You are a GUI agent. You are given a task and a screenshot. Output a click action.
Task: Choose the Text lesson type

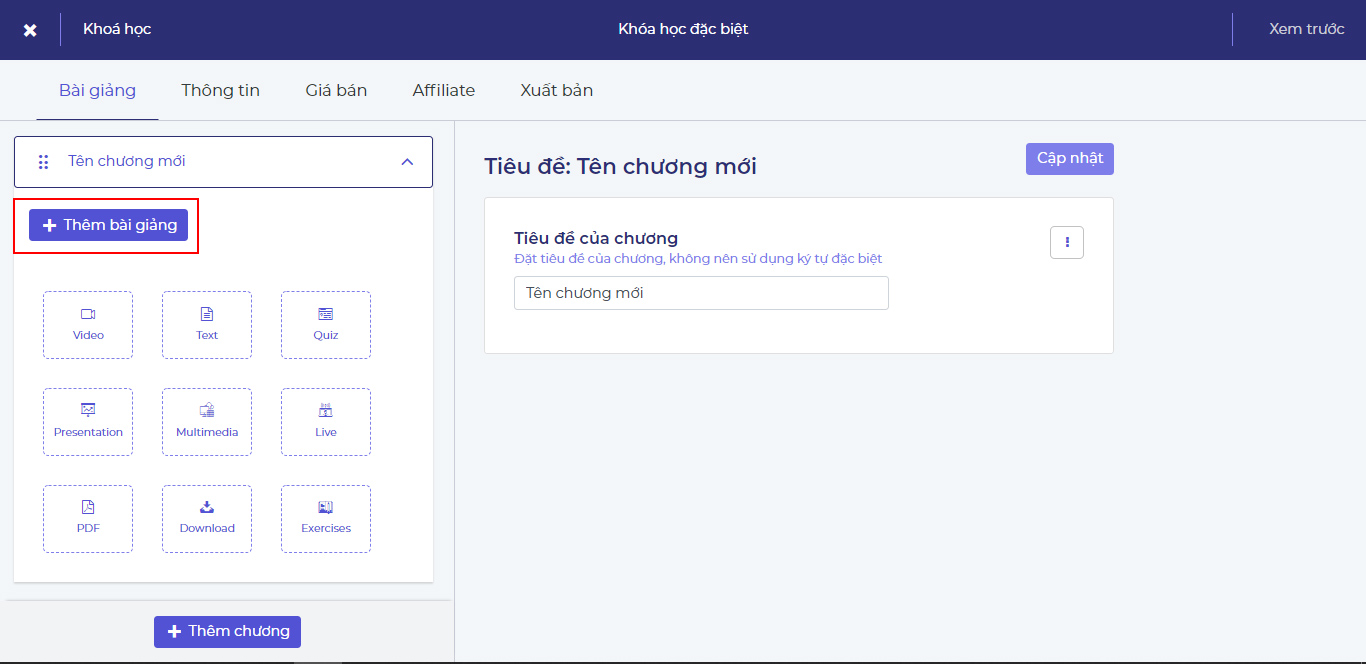tap(207, 324)
